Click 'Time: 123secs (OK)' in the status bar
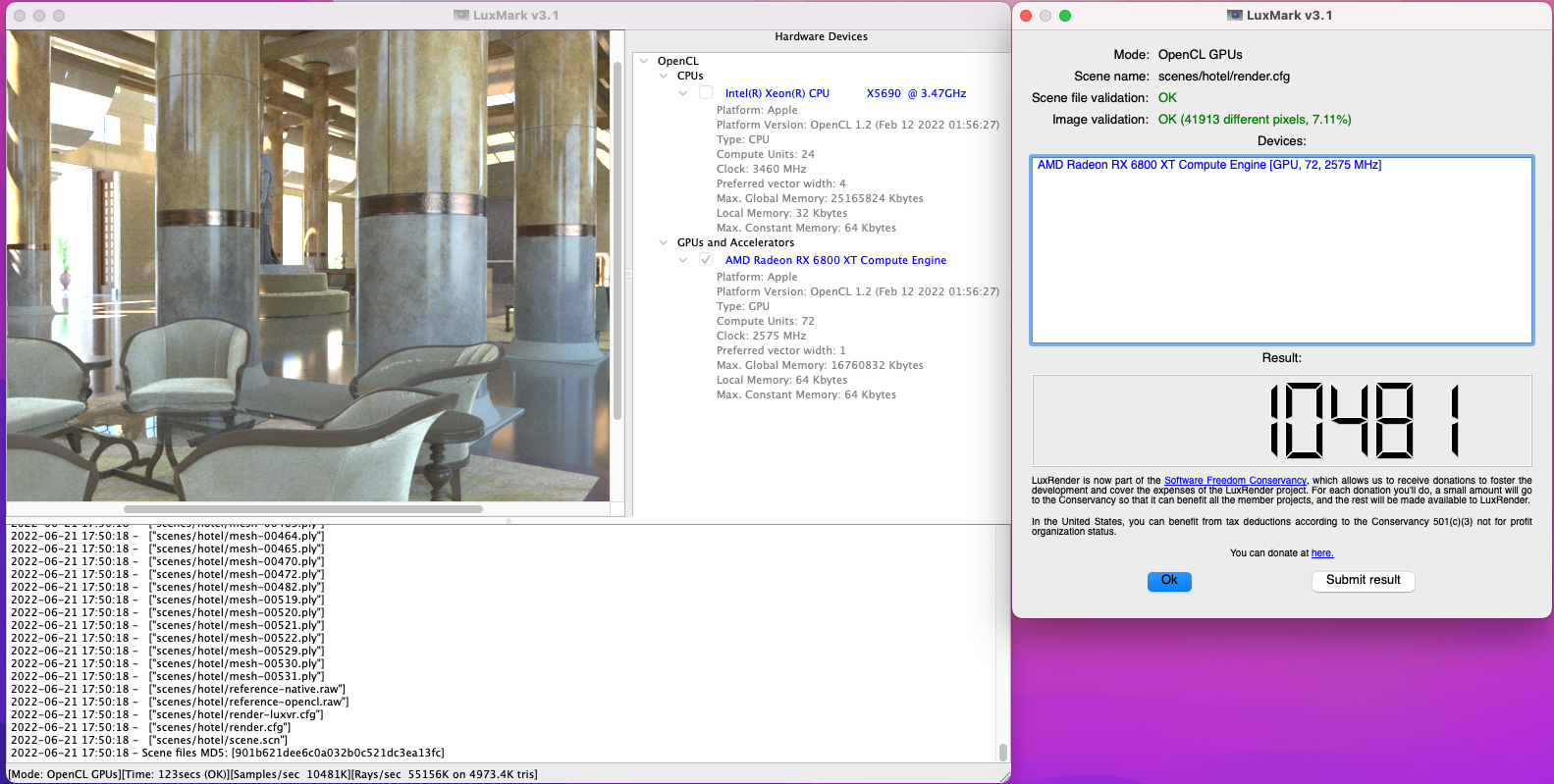1554x784 pixels. (175, 774)
